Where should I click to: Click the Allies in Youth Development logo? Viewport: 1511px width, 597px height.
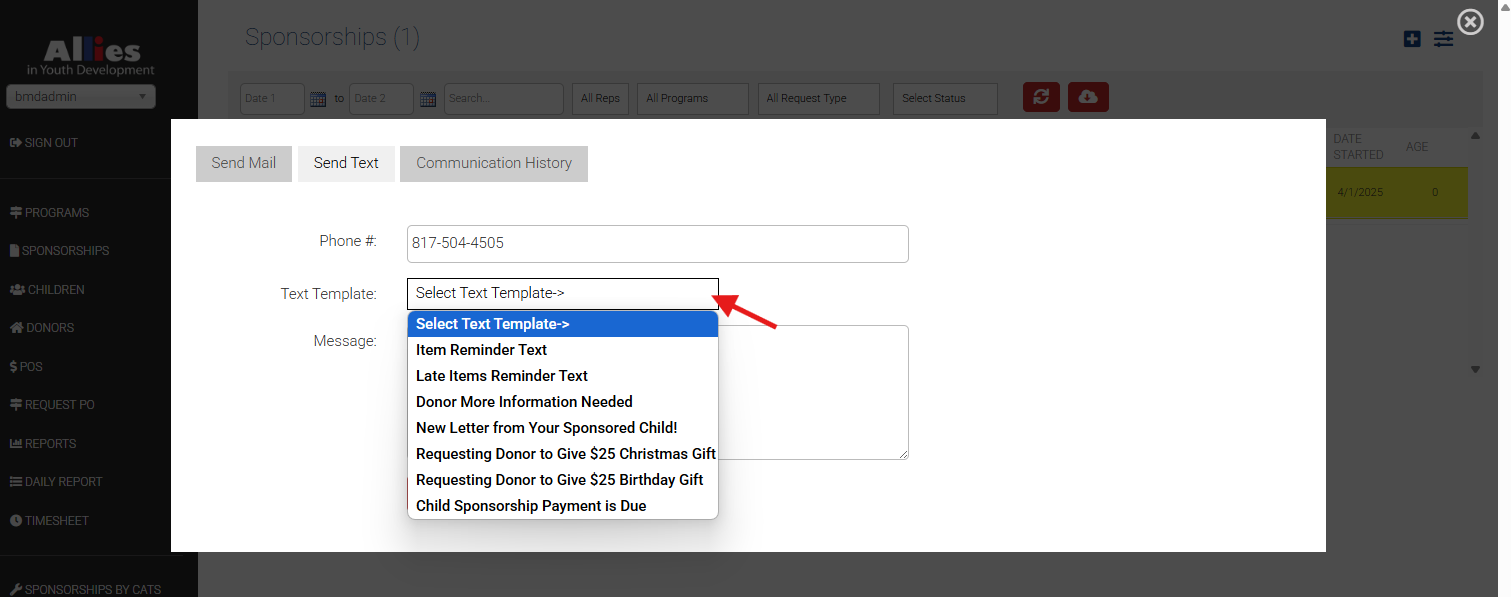[91, 57]
